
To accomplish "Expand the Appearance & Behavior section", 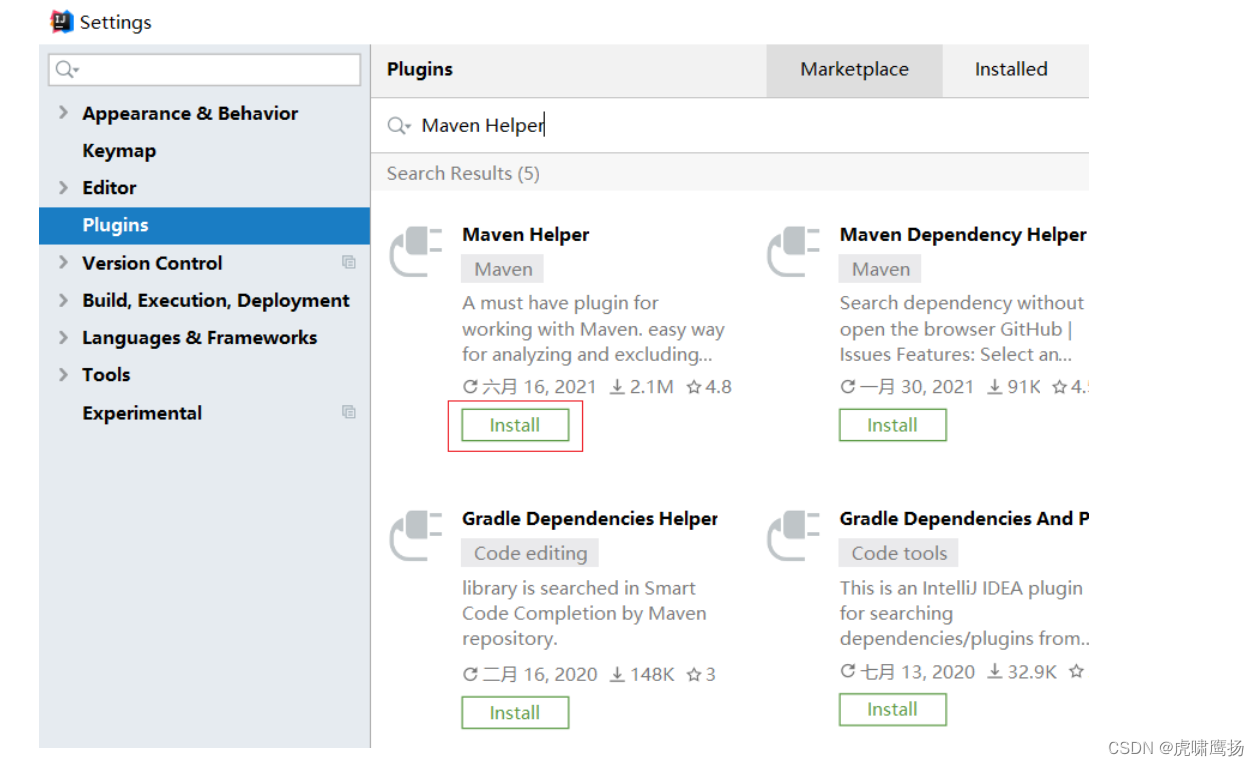I will (63, 113).
